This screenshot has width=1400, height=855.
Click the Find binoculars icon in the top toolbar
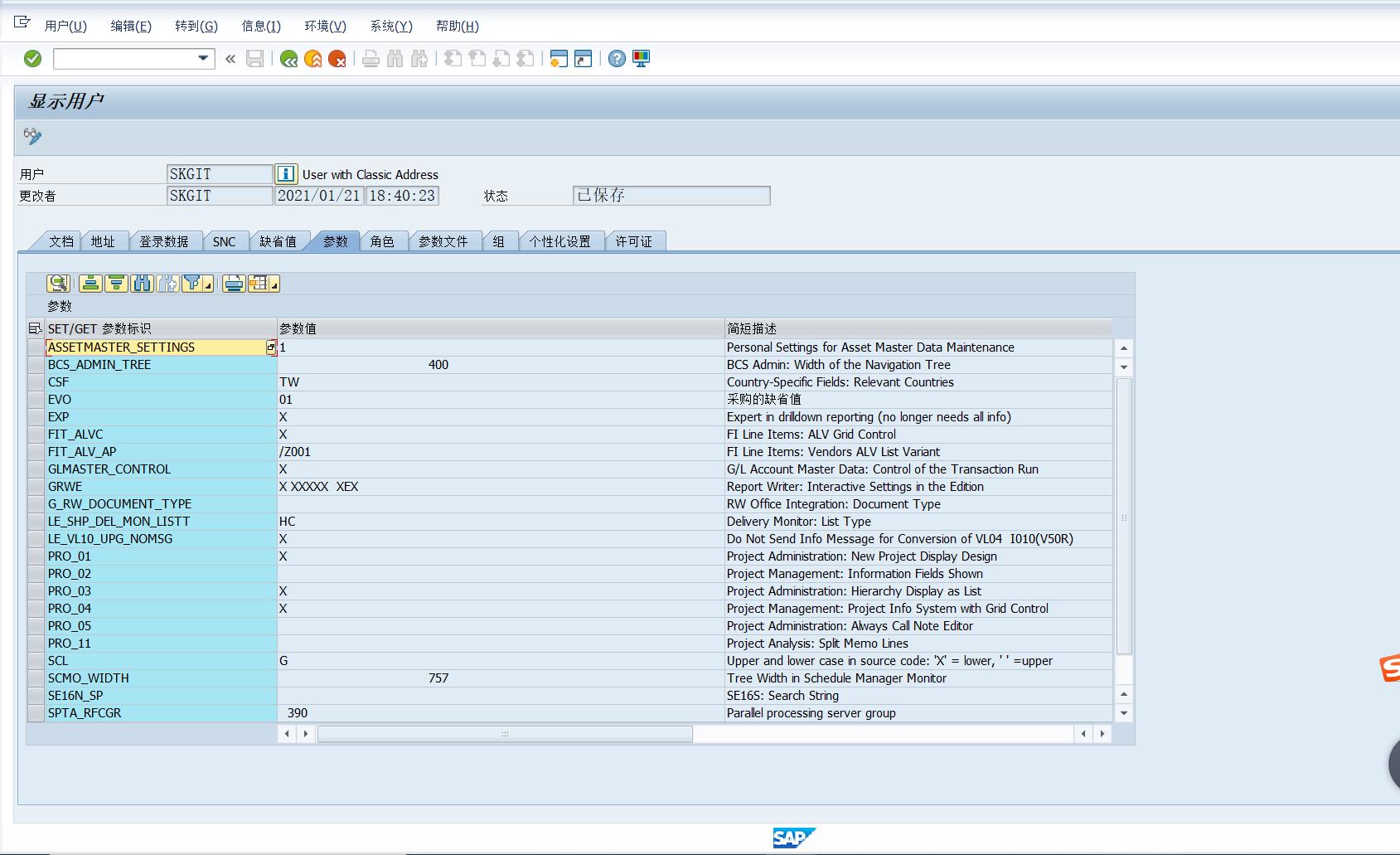tap(395, 58)
